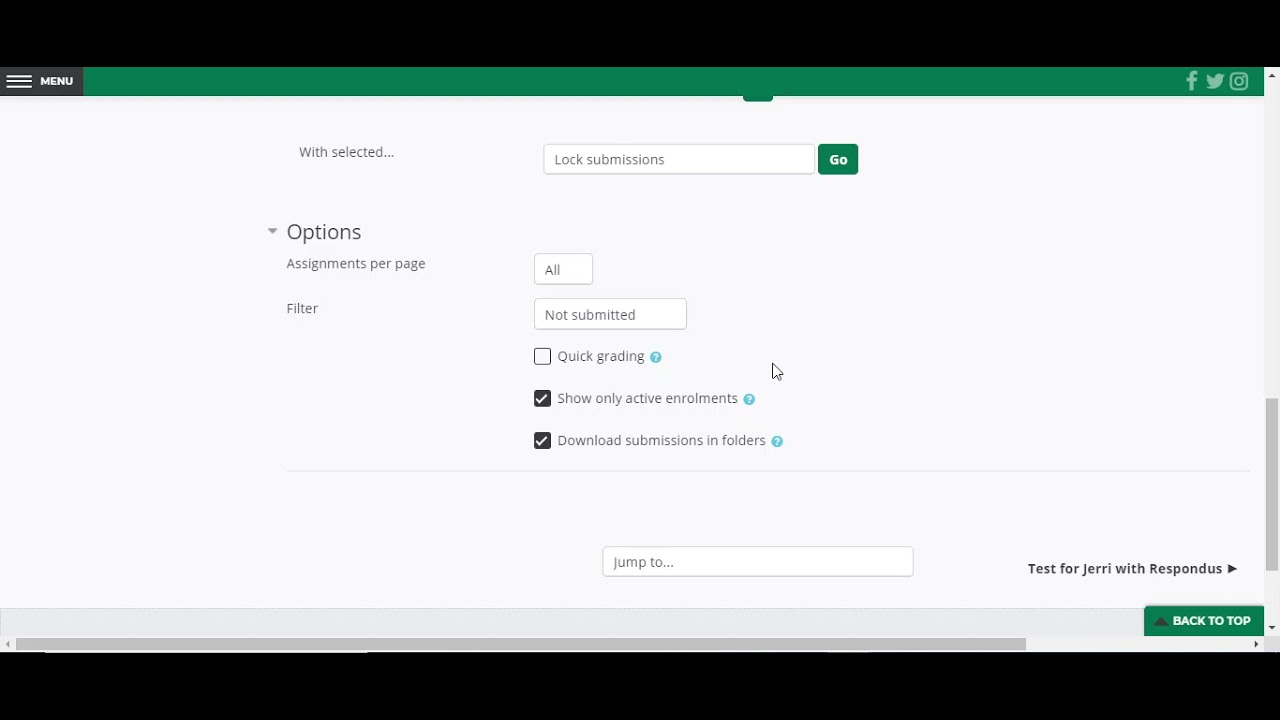Follow Test for Jerri with Respondus link
This screenshot has height=720, width=1280.
pos(1132,568)
